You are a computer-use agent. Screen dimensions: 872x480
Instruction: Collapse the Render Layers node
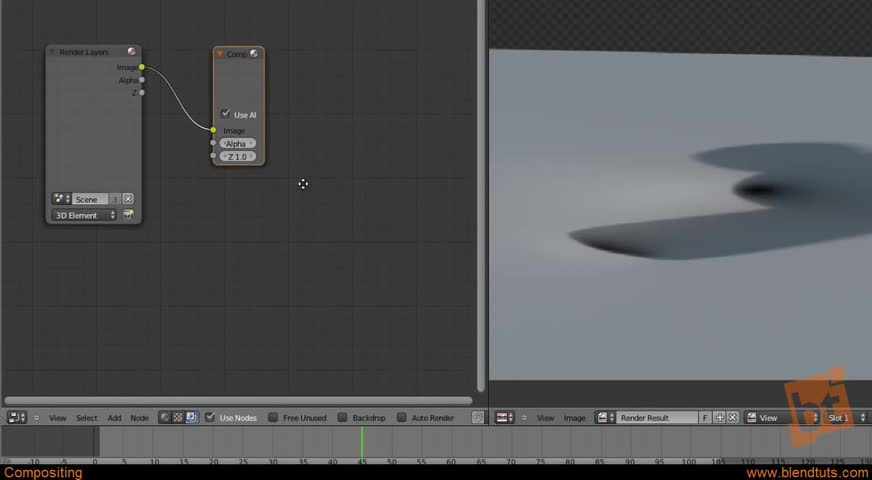(52, 52)
